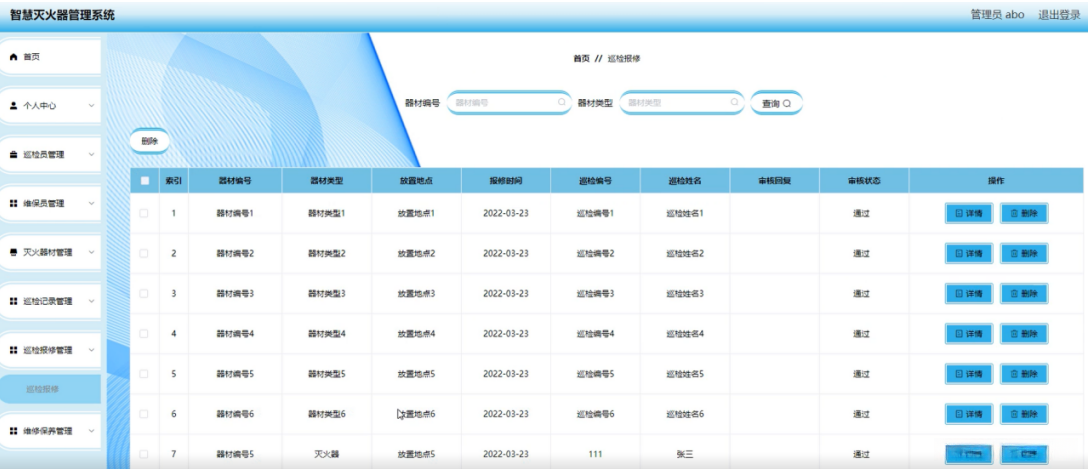Viewport: 1089px width, 469px height.
Task: Delete the 器材编号6 row
Action: pyautogui.click(x=1024, y=414)
